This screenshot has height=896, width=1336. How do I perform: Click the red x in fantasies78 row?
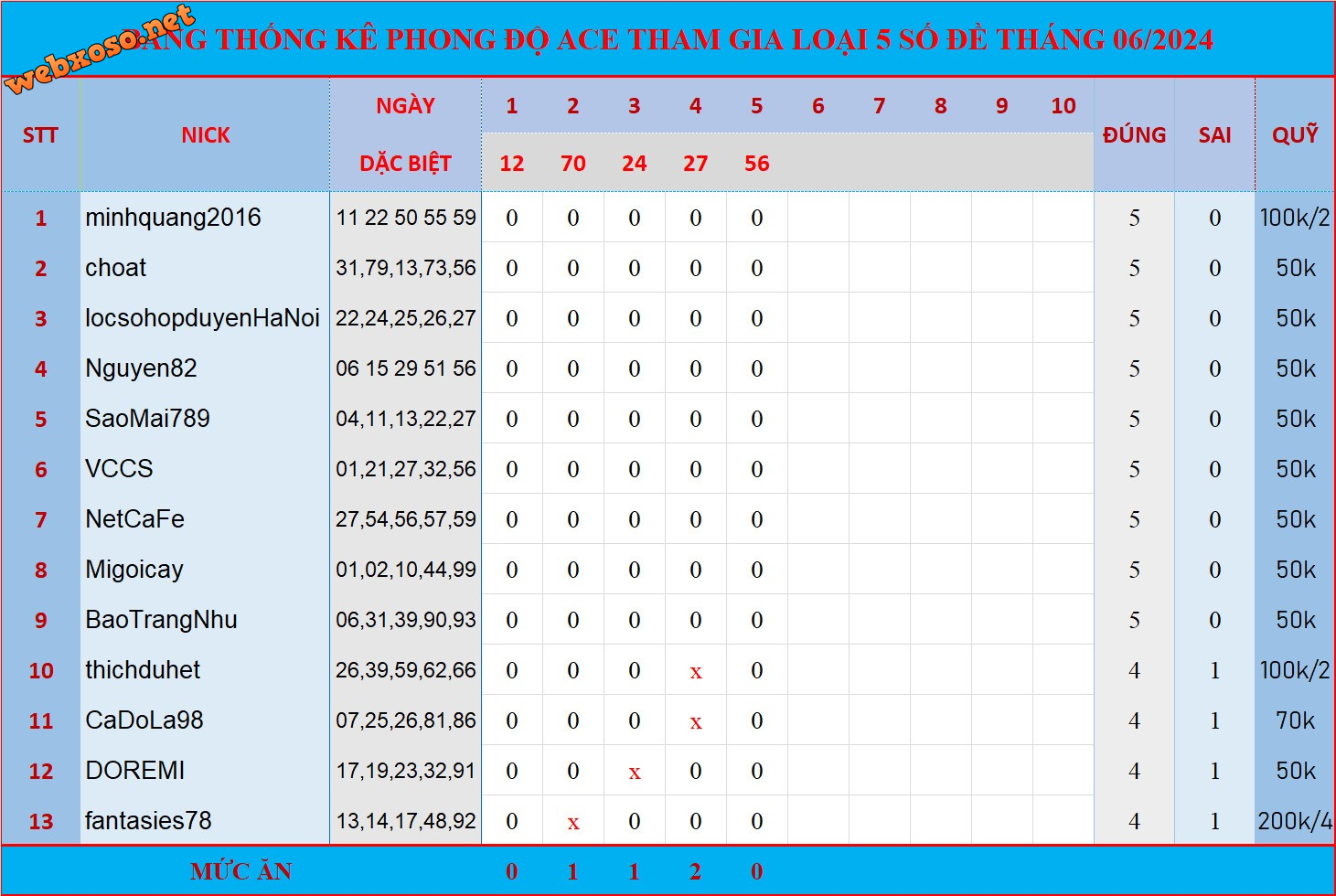(573, 824)
